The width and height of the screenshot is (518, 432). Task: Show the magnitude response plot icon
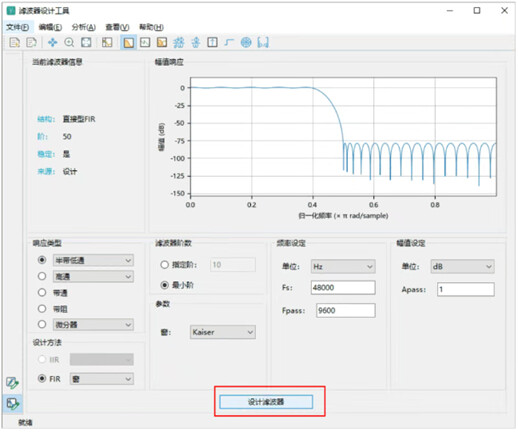(128, 42)
